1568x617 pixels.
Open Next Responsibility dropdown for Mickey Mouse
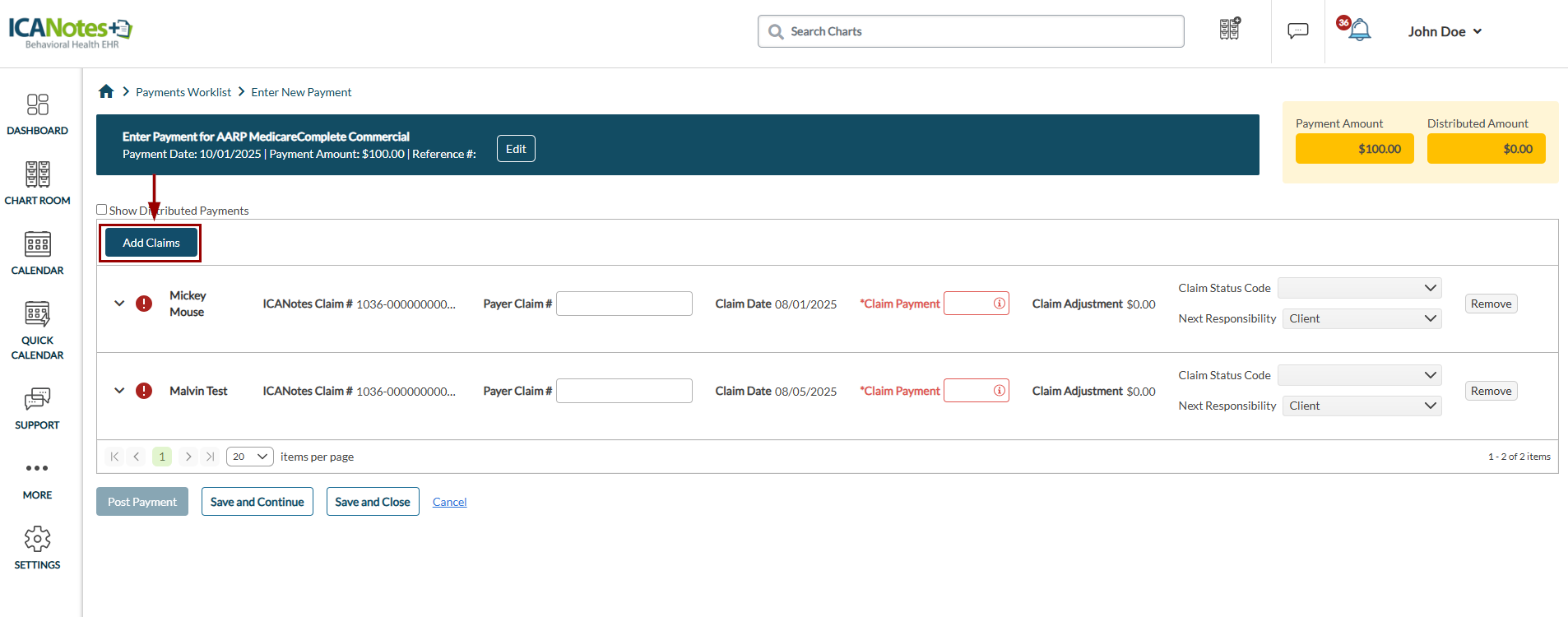1362,318
